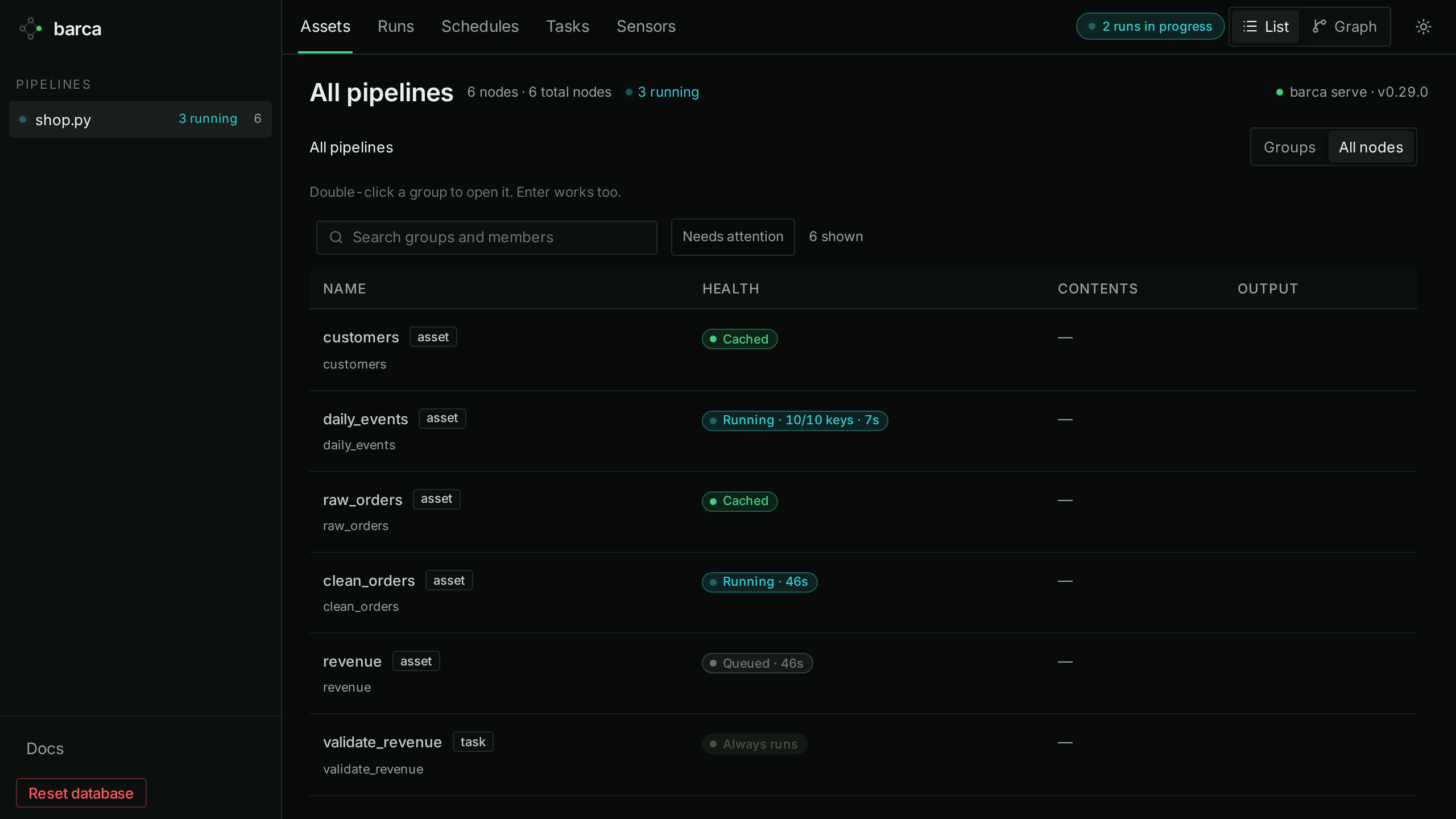Click the HEALTH column header
This screenshot has width=1456, height=819.
731,289
